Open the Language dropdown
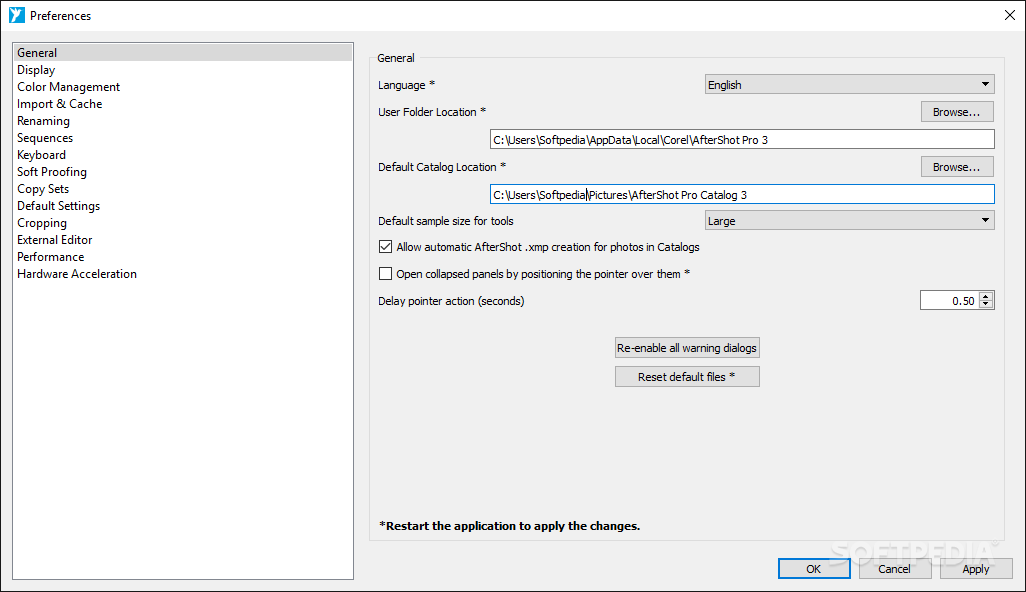The width and height of the screenshot is (1026, 592). pyautogui.click(x=849, y=84)
